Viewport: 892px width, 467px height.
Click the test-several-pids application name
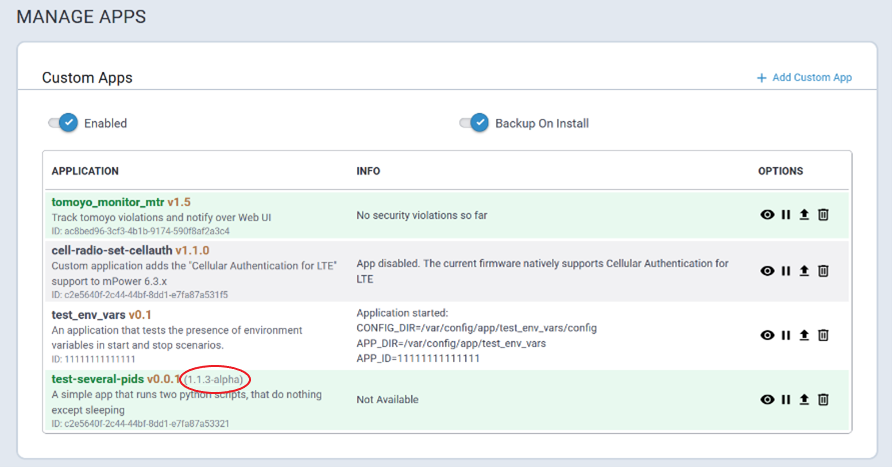98,379
